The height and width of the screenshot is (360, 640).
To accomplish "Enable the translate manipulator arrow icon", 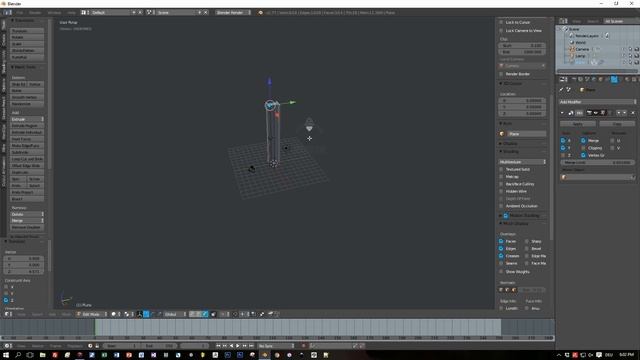I will tap(146, 314).
